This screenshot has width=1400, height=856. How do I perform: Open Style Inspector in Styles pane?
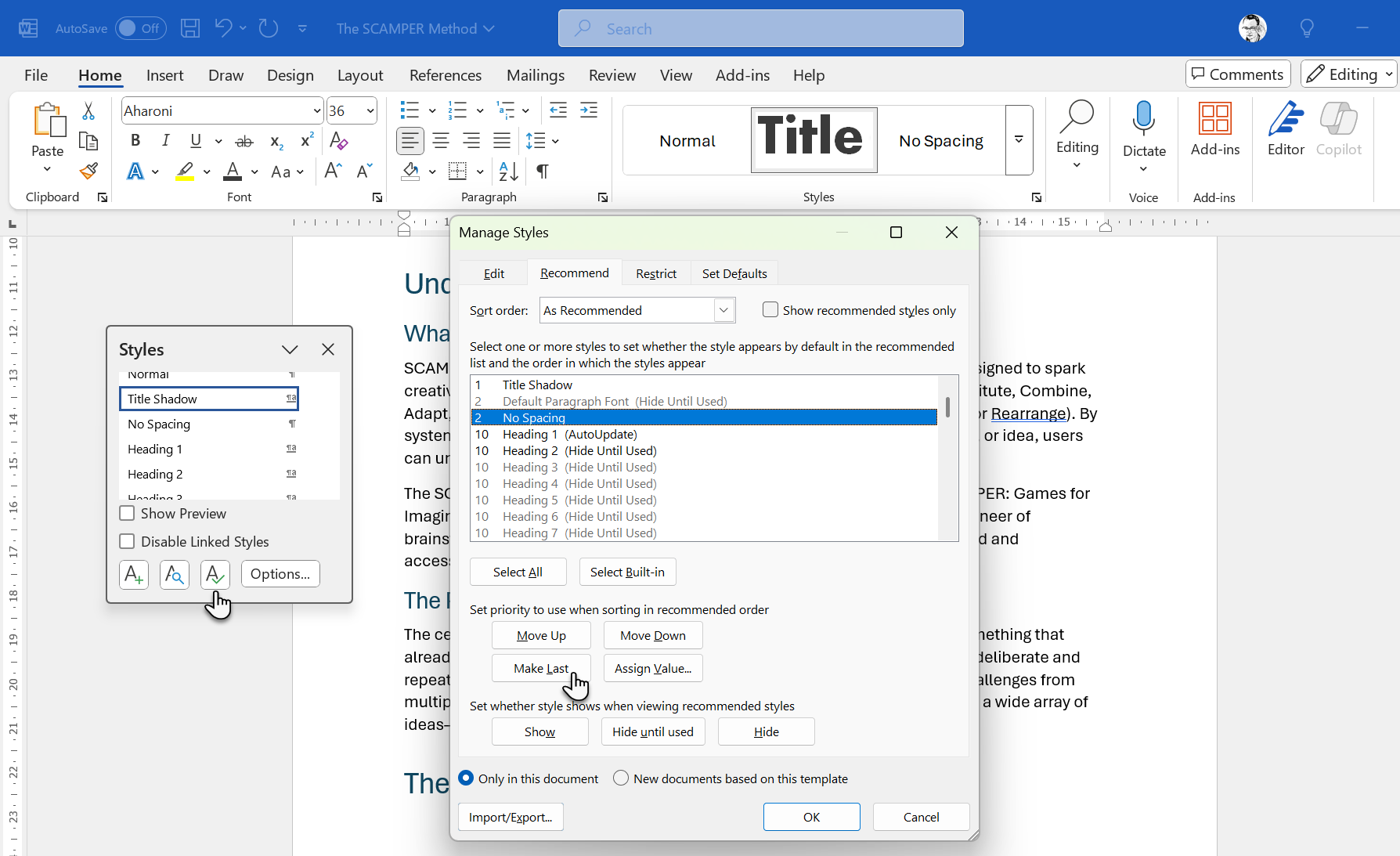(x=175, y=574)
